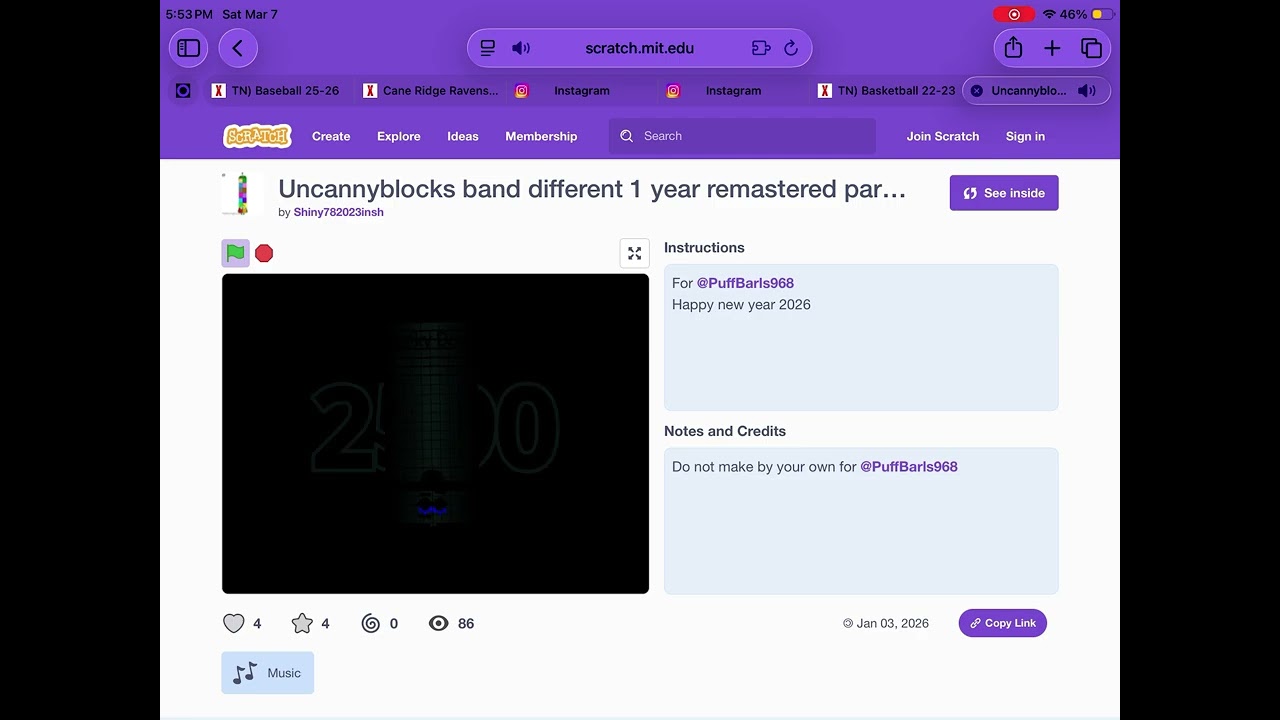Open the pinned tab with circle icon
This screenshot has height=720, width=1280.
coord(183,90)
